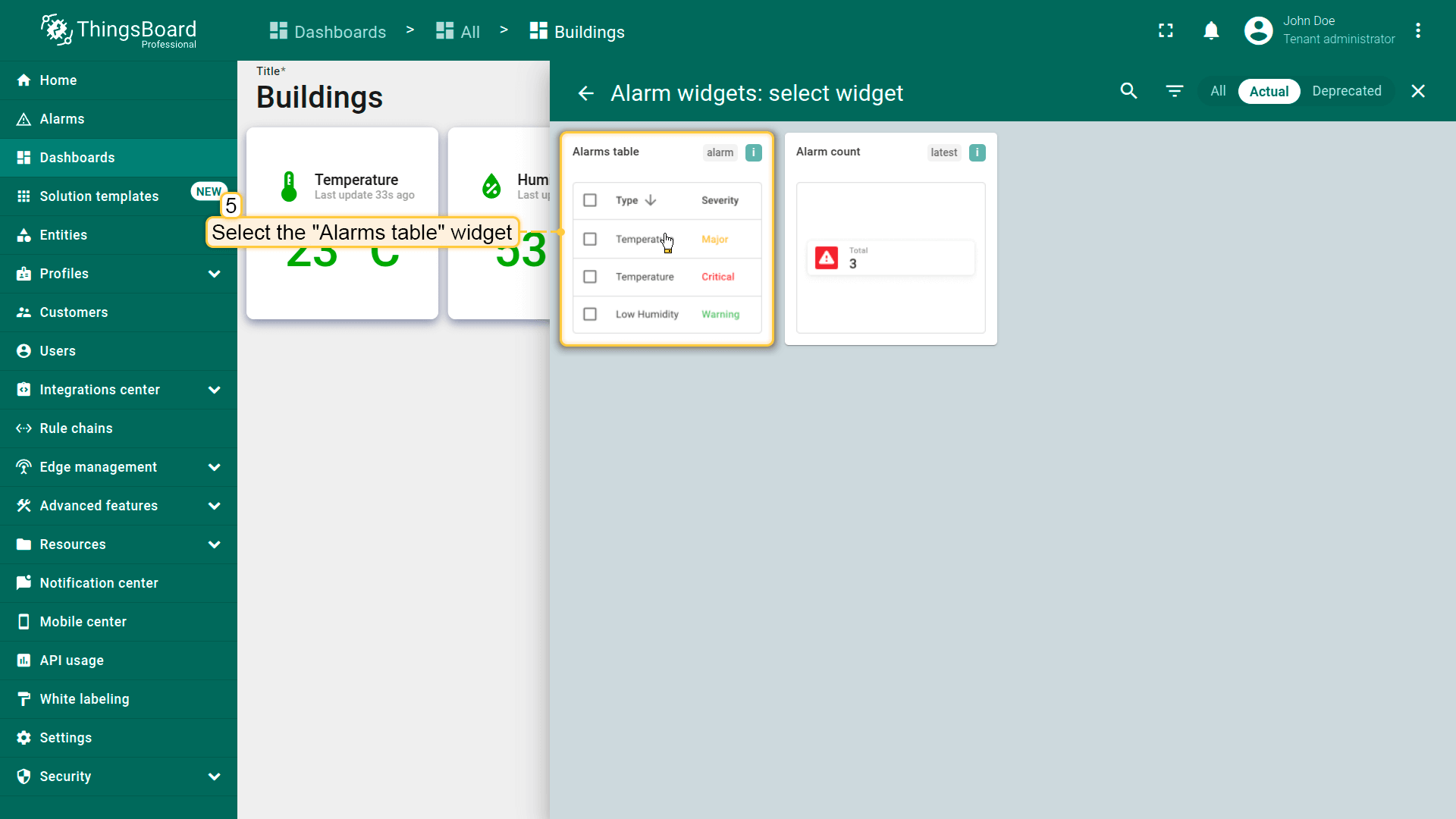Check the Critical Temperature row checkbox
Screen dimensions: 1456x819
(x=589, y=277)
